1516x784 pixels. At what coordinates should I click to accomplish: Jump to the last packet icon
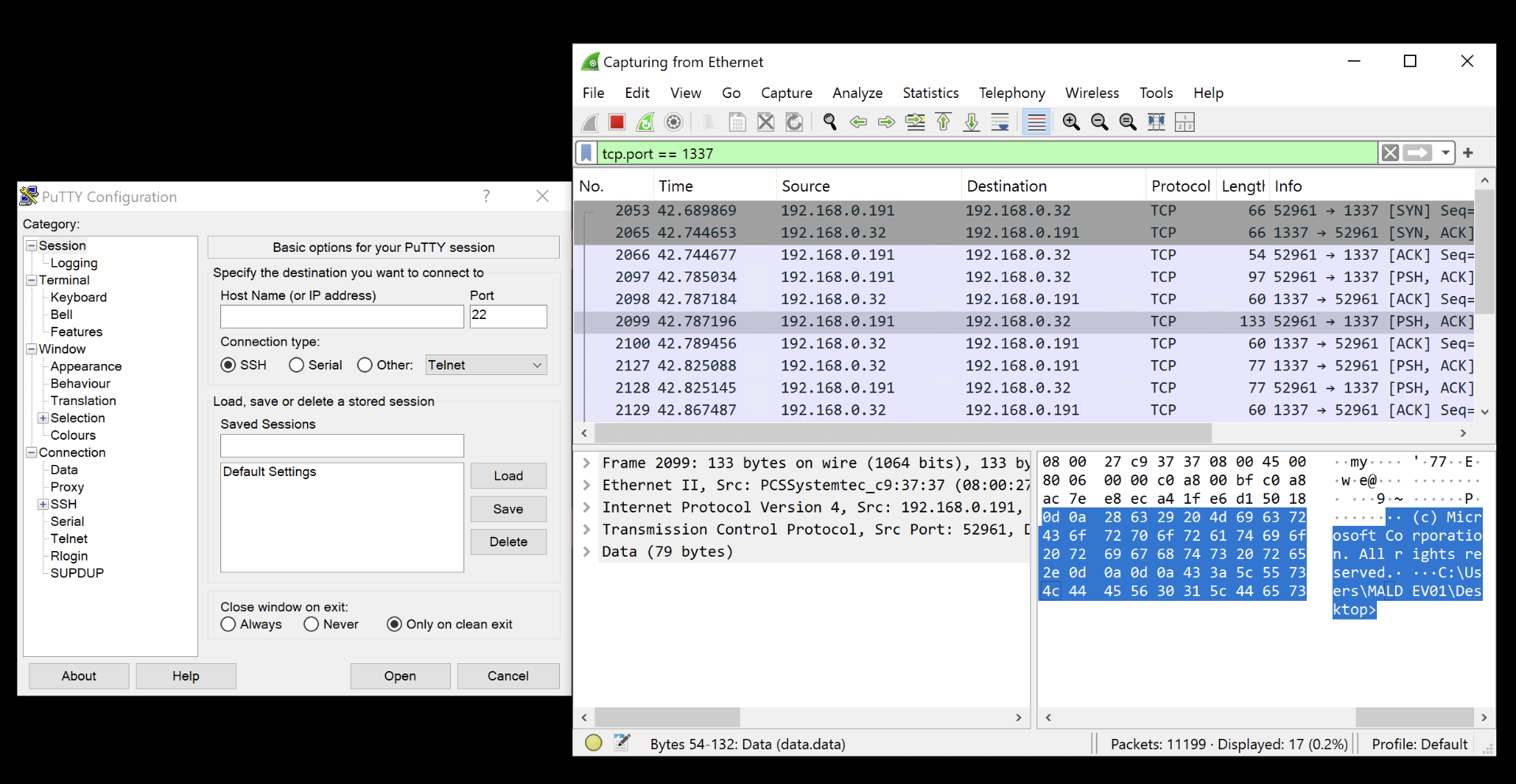(x=972, y=122)
